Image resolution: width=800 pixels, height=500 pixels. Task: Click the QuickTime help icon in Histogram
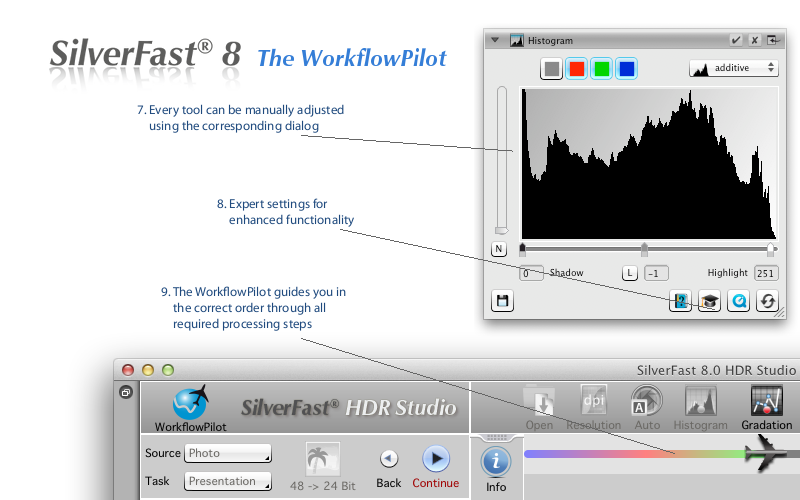737,301
